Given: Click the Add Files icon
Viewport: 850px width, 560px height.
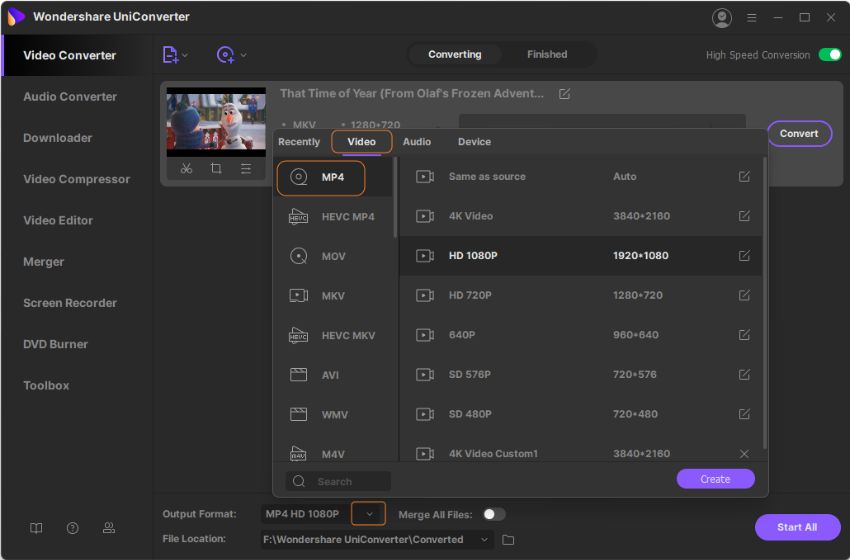Looking at the screenshot, I should [170, 55].
